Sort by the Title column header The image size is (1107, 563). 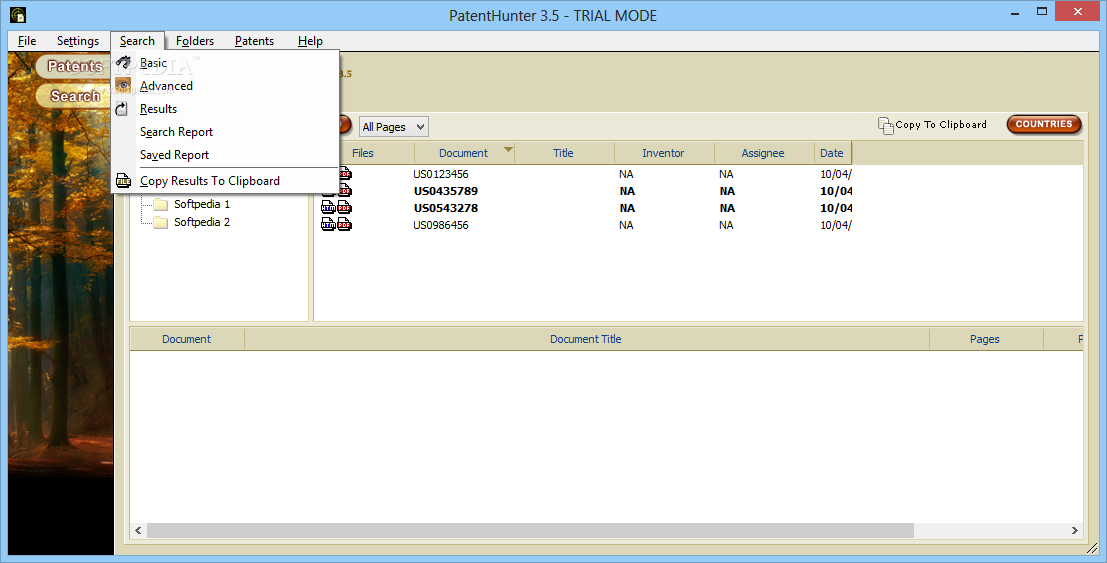point(564,153)
